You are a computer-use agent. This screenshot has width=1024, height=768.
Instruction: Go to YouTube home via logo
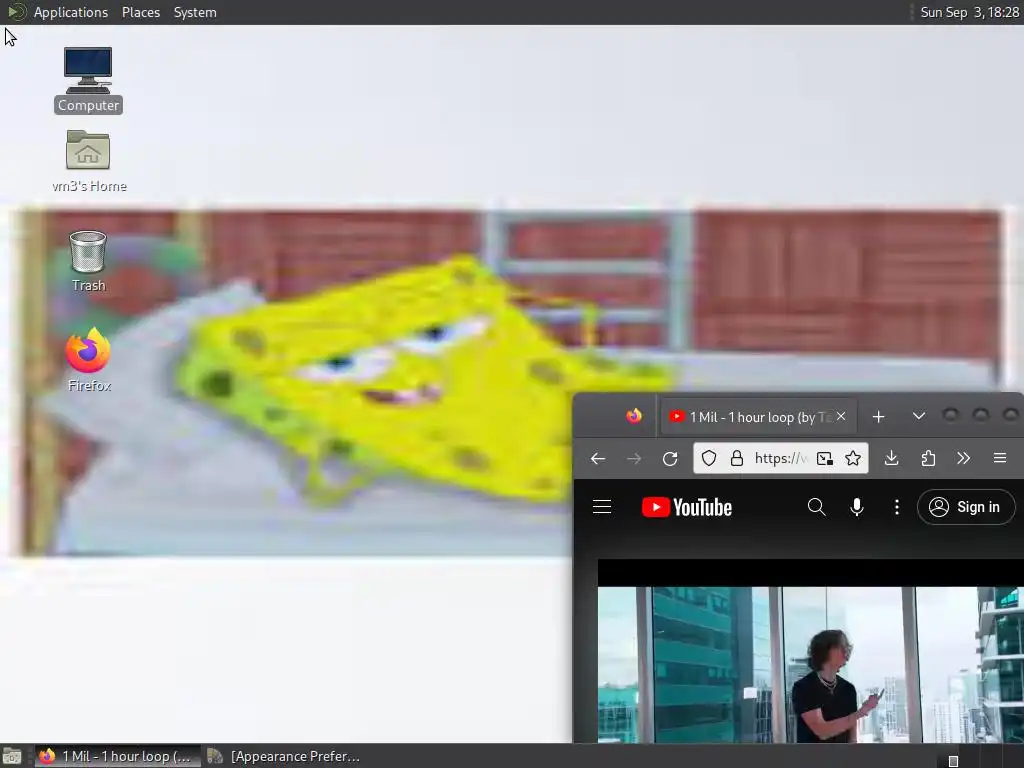tap(686, 507)
